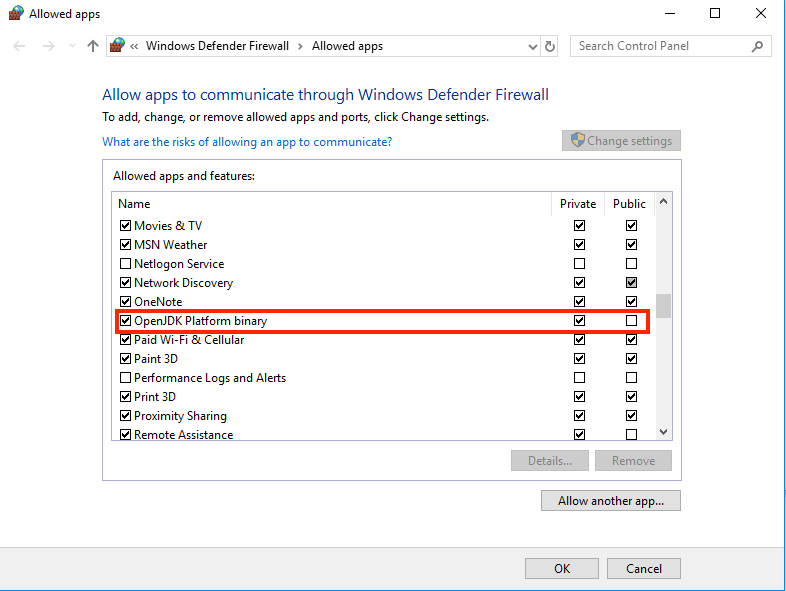Click the Forward navigation arrow
The height and width of the screenshot is (591, 786).
click(x=49, y=46)
